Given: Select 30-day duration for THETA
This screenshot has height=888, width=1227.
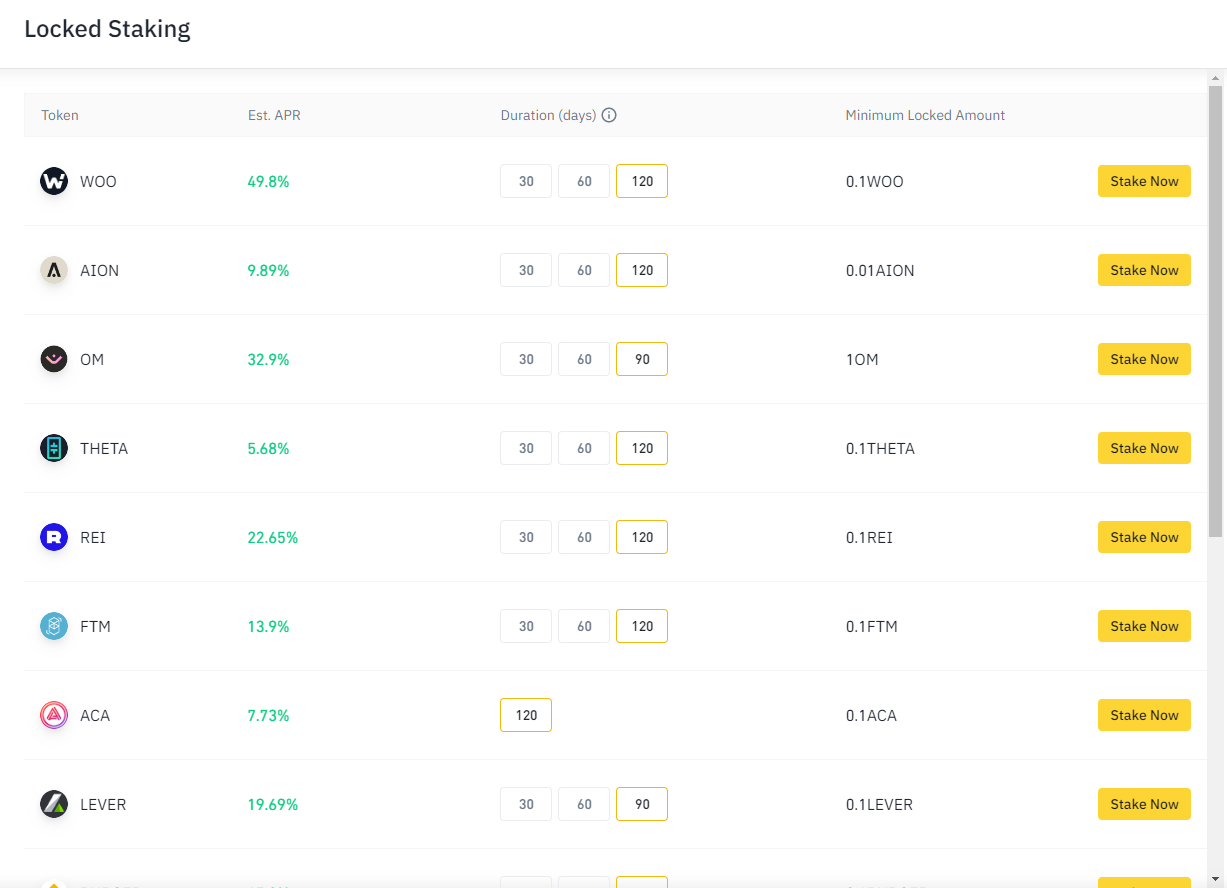Looking at the screenshot, I should pos(526,448).
